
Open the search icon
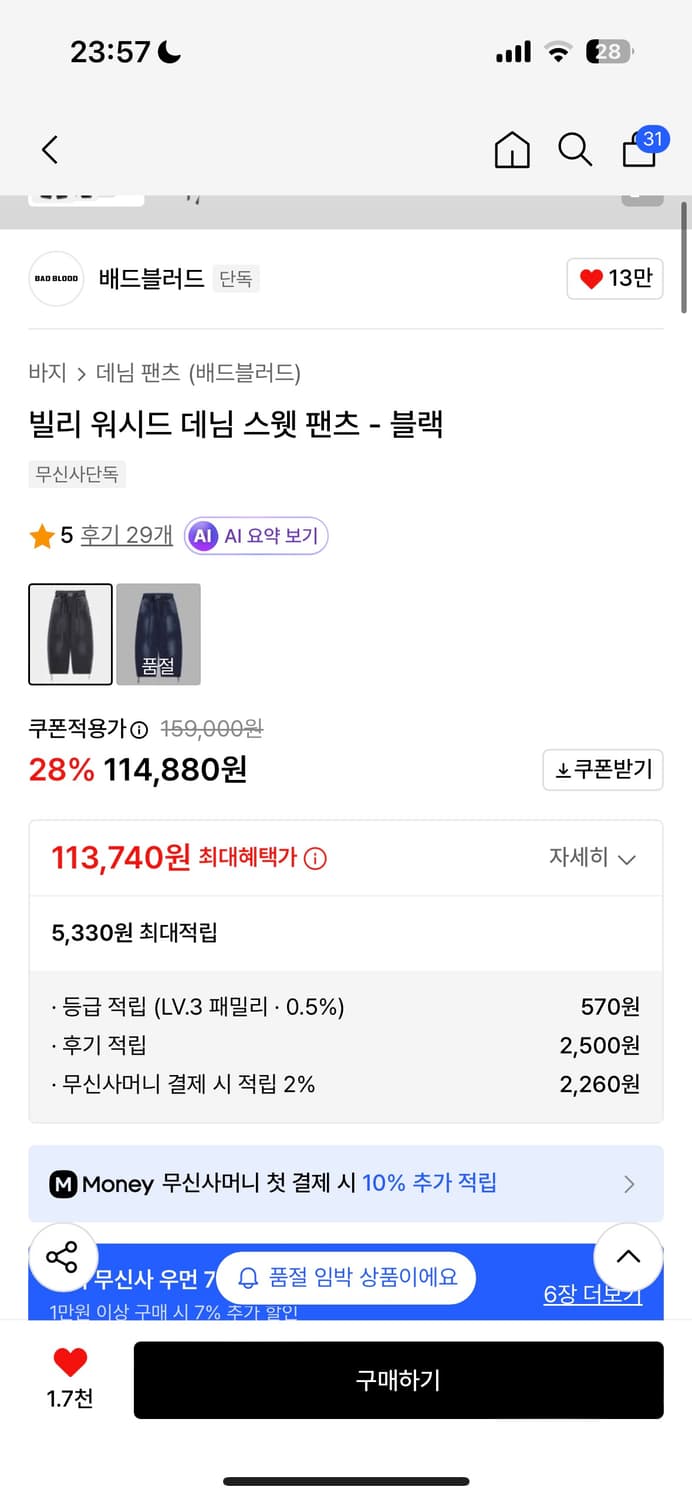tap(574, 149)
